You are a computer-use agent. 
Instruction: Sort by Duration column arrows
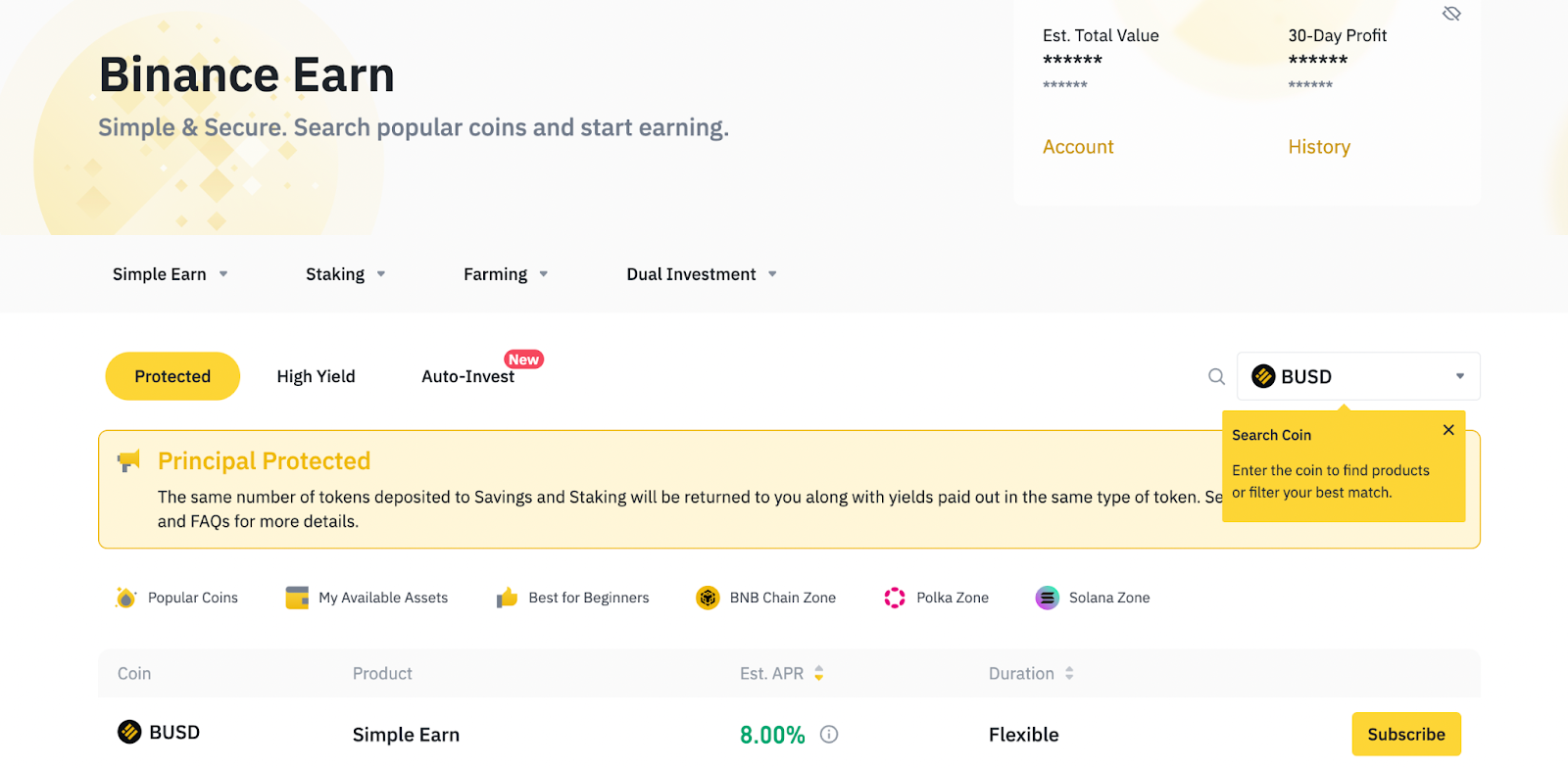(x=1069, y=673)
